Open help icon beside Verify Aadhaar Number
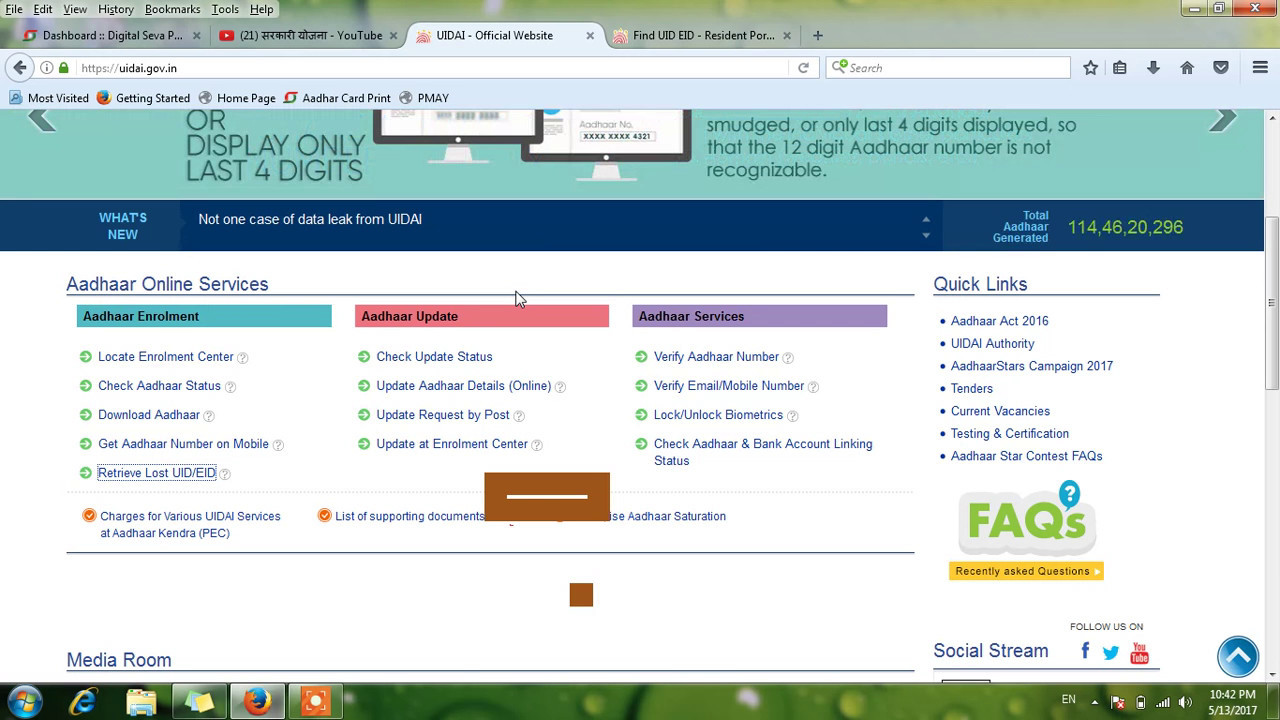 click(x=788, y=358)
